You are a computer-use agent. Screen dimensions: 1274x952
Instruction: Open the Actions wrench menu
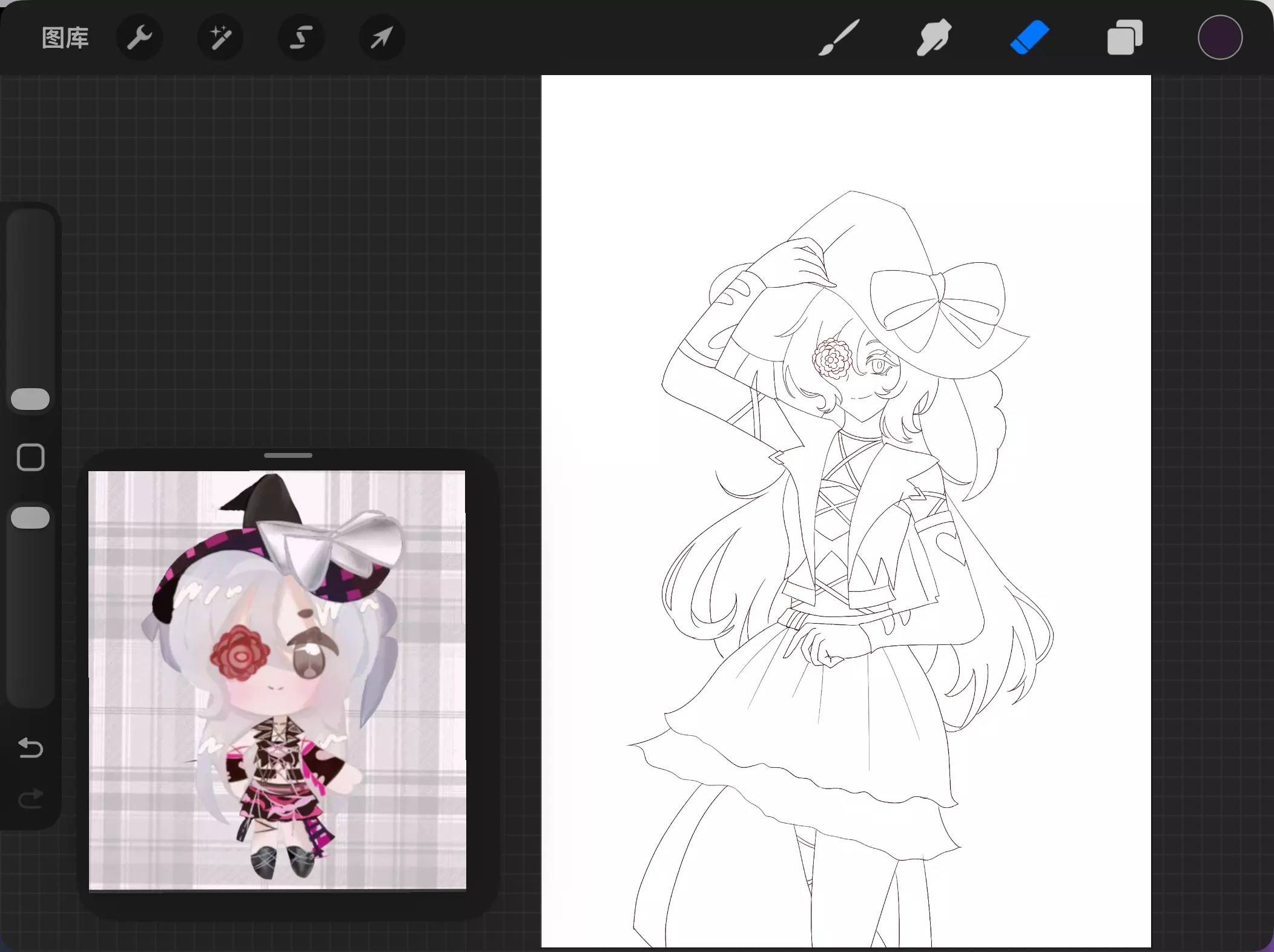[x=139, y=38]
